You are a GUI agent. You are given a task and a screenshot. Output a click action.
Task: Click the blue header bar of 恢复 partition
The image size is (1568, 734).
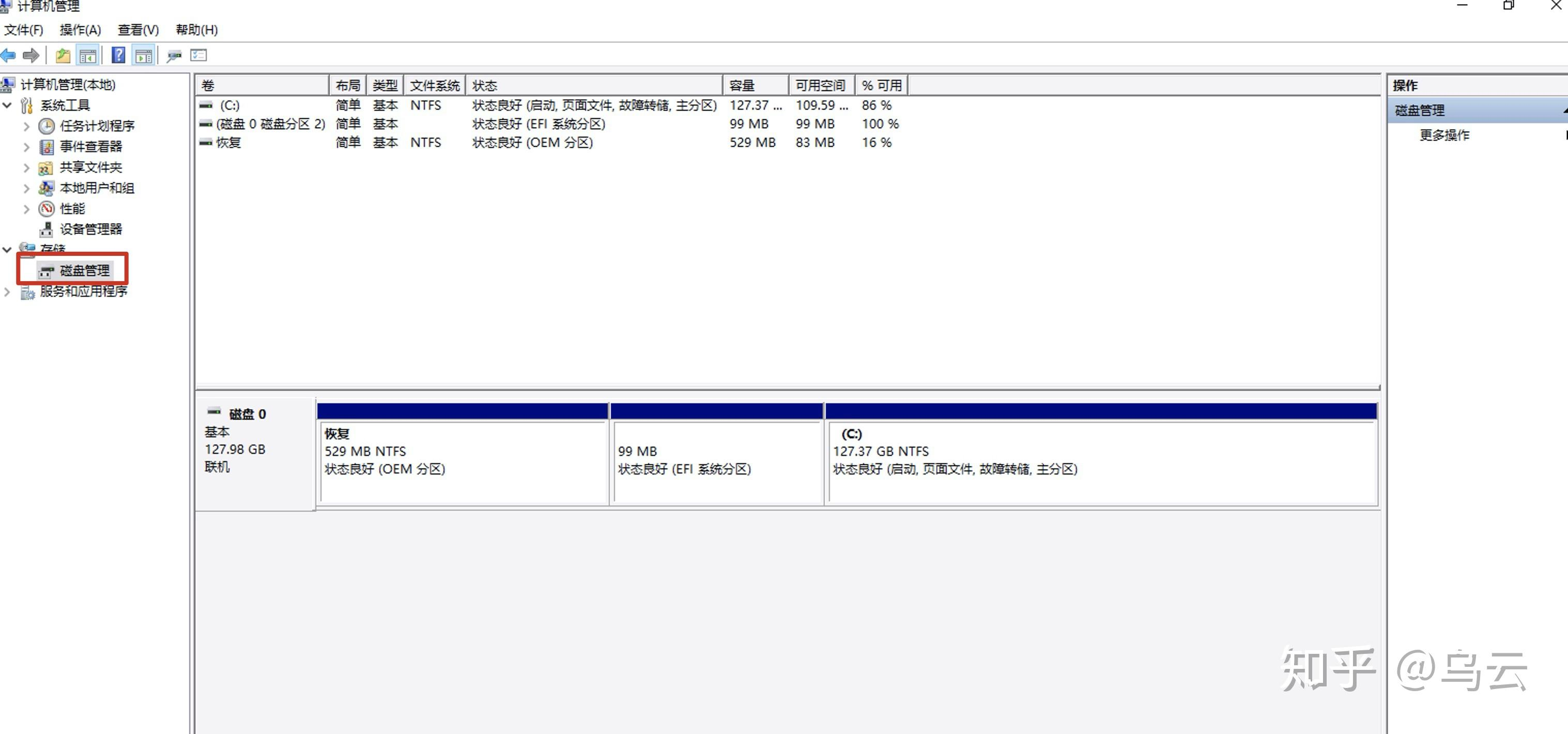click(x=462, y=411)
